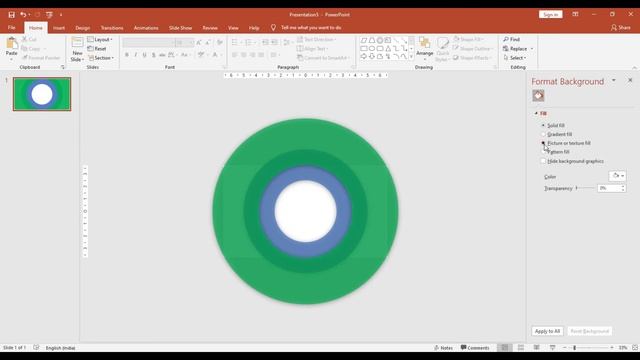The height and width of the screenshot is (360, 640).
Task: Switch to Reading View icon
Action: [537, 347]
